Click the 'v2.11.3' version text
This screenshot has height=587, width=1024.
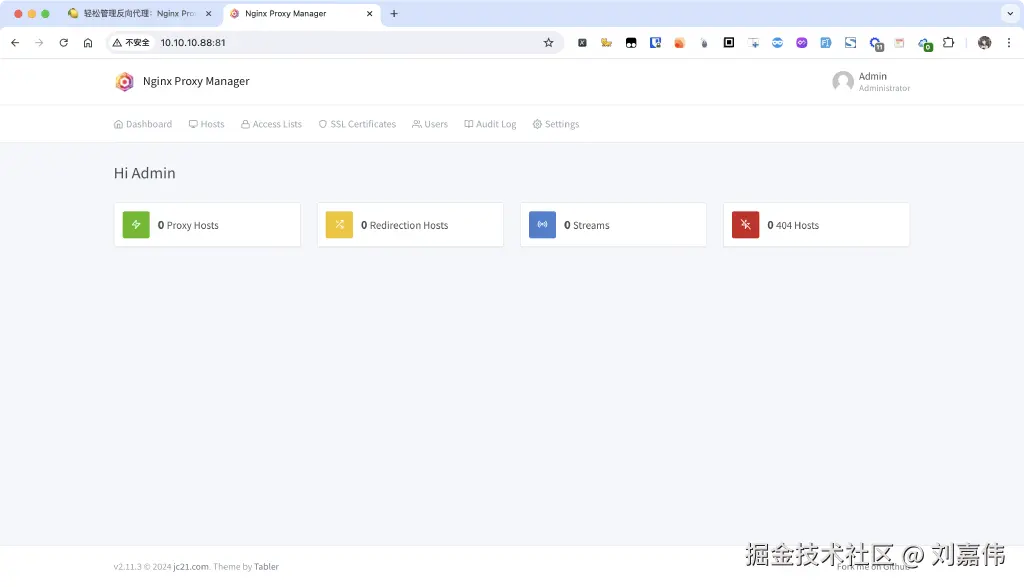pyautogui.click(x=127, y=567)
